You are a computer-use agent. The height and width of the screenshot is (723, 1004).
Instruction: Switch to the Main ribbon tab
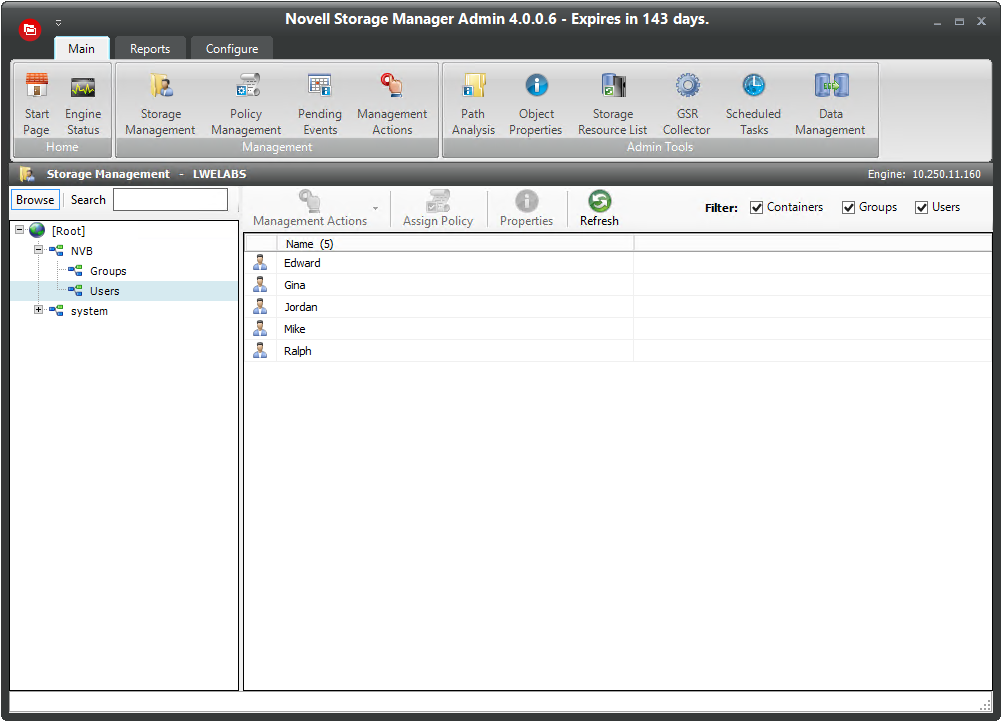point(81,49)
